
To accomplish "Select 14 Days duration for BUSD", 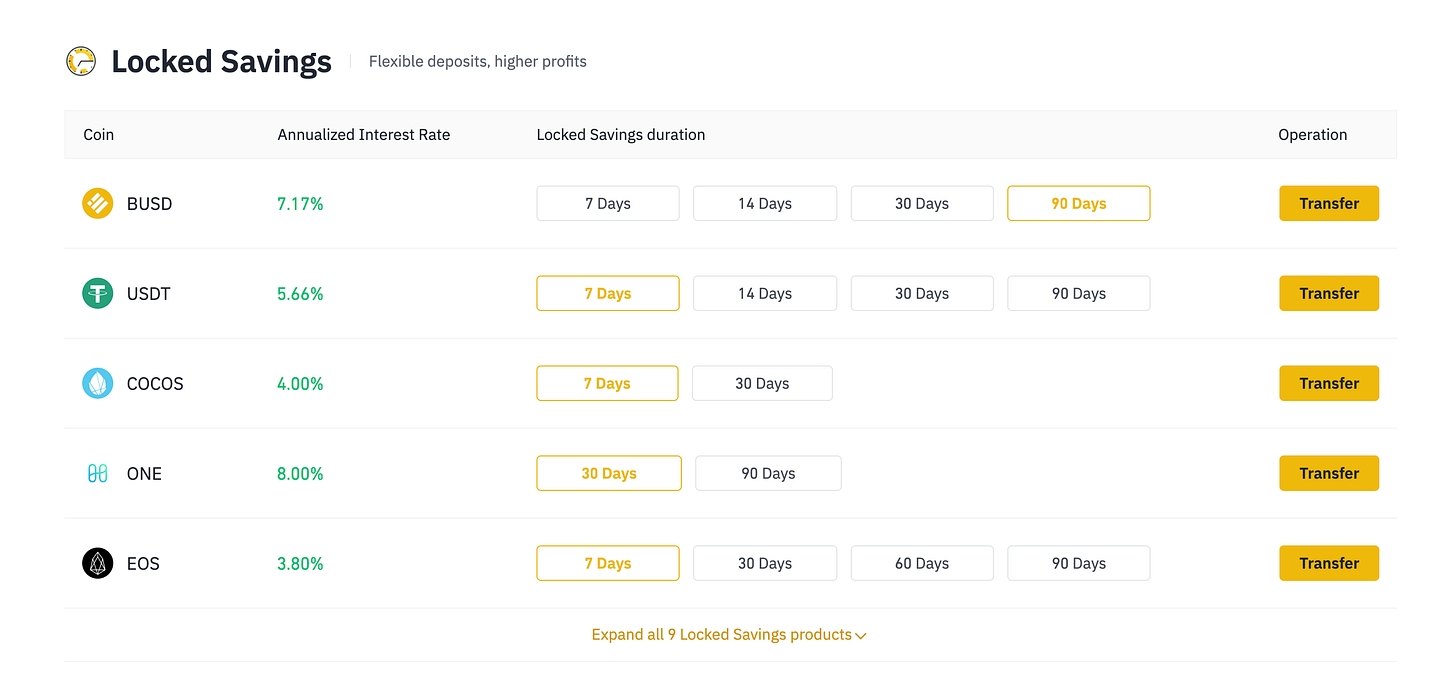I will [x=765, y=204].
